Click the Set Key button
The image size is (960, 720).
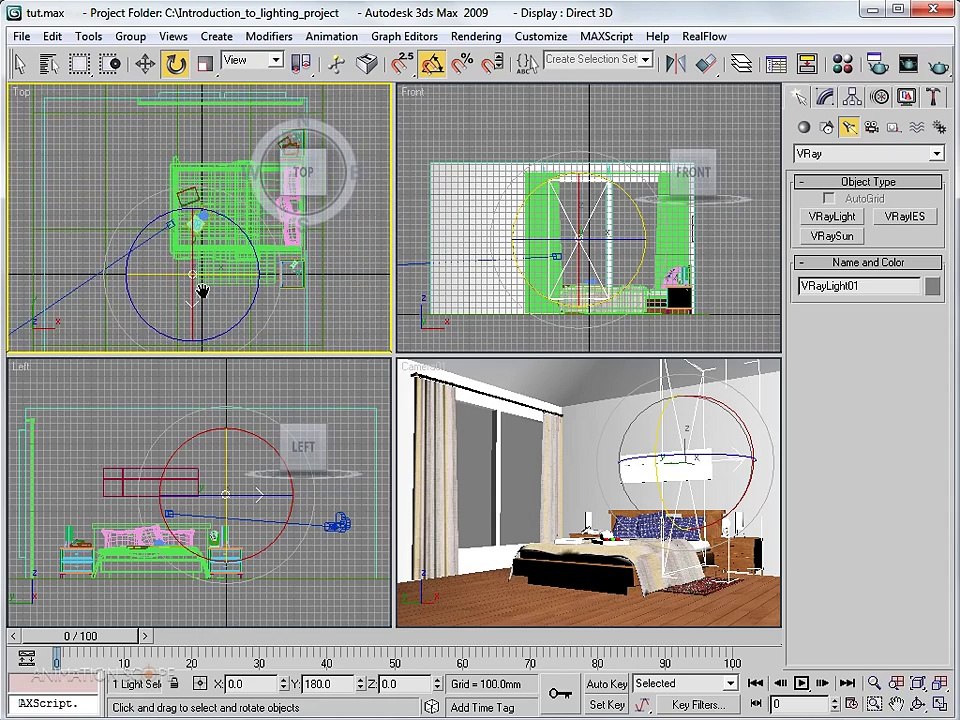coord(606,705)
